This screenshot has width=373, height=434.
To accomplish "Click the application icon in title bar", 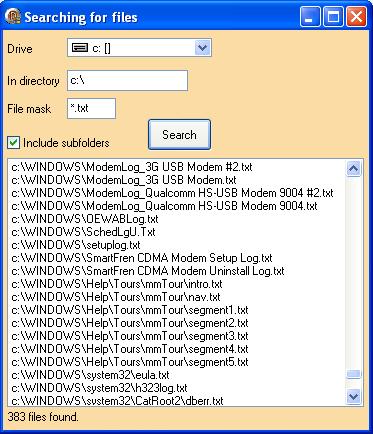I will (x=13, y=16).
